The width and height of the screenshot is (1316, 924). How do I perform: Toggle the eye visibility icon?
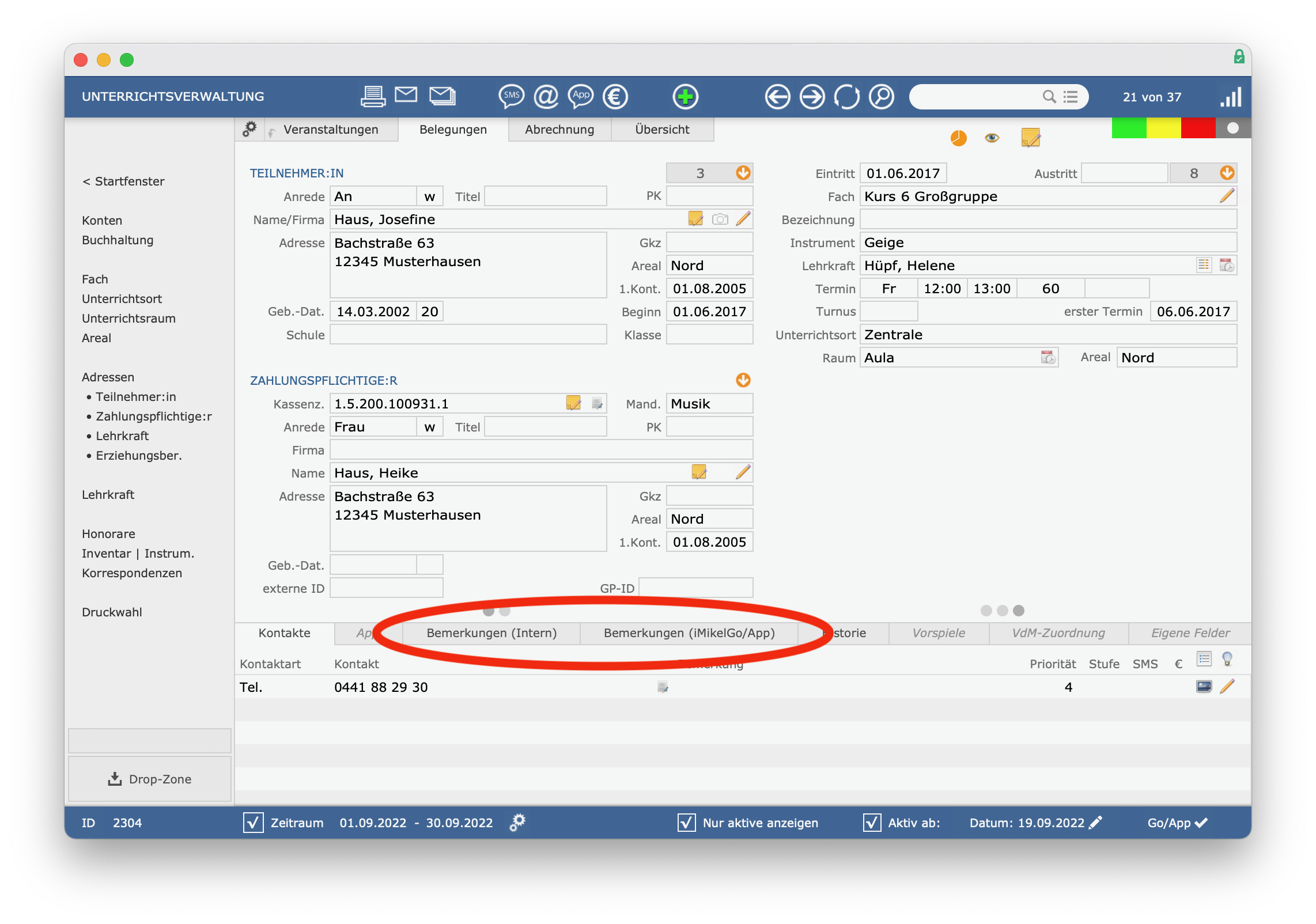pyautogui.click(x=992, y=138)
